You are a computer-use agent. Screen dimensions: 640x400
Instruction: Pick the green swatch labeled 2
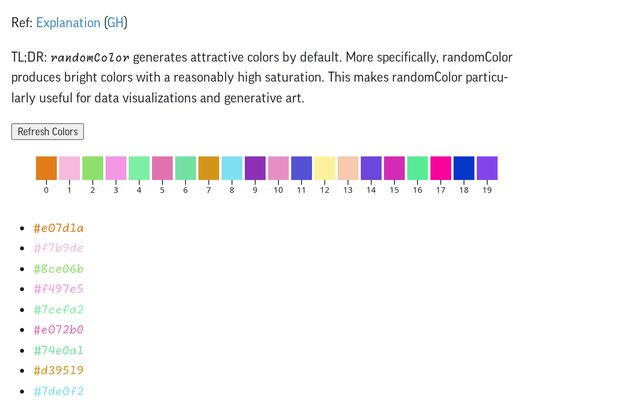(93, 168)
